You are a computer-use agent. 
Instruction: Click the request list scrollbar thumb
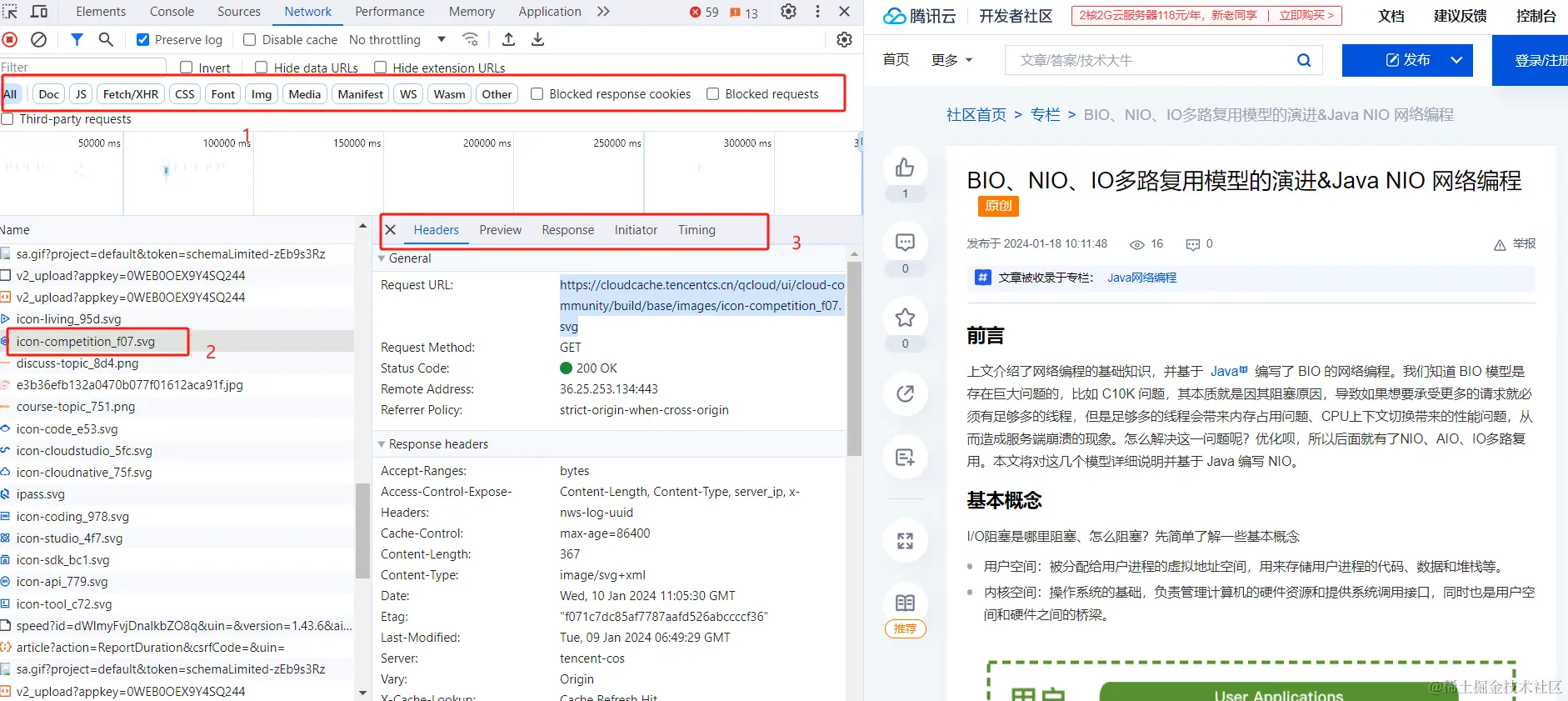point(362,531)
